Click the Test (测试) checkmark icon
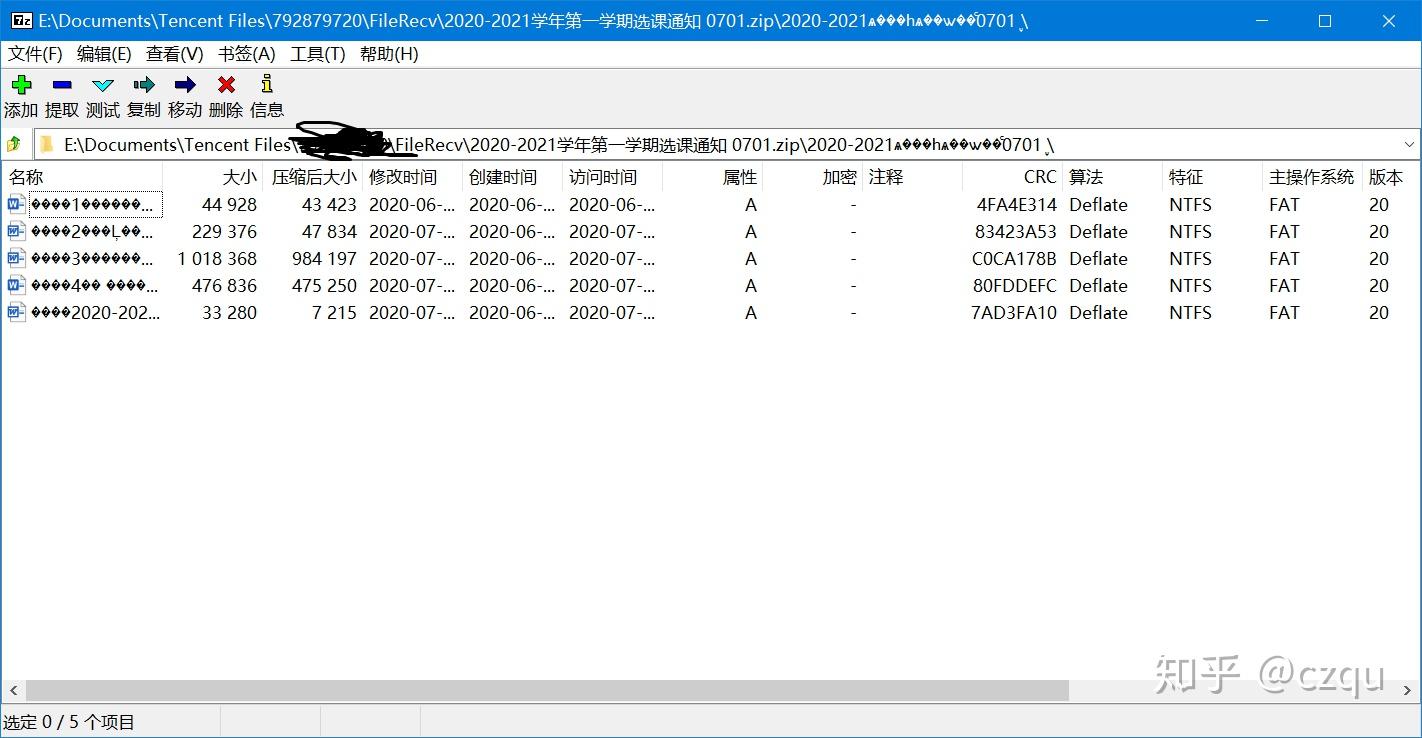Viewport: 1422px width, 738px height. (102, 85)
